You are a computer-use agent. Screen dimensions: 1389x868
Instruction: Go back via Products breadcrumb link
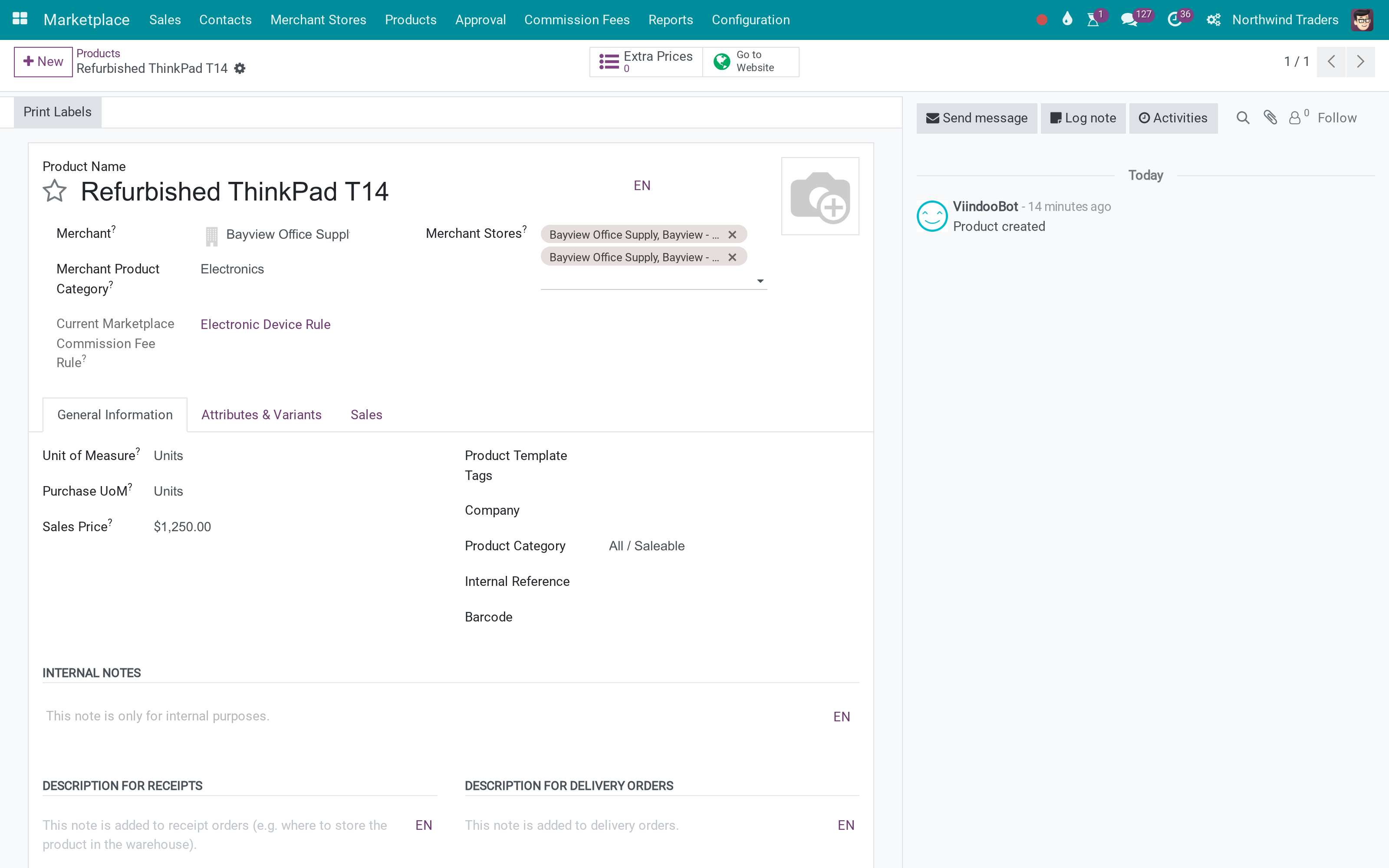(x=98, y=53)
